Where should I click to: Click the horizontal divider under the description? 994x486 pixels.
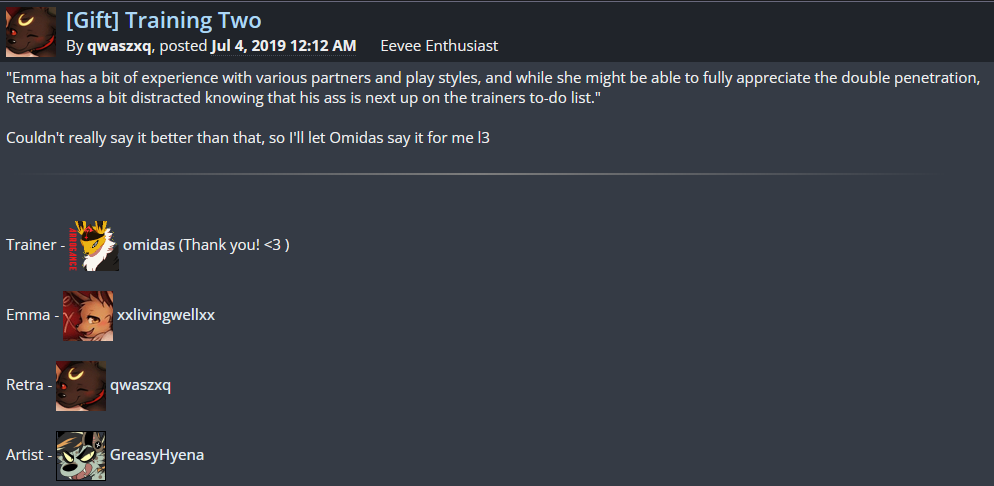click(x=480, y=175)
